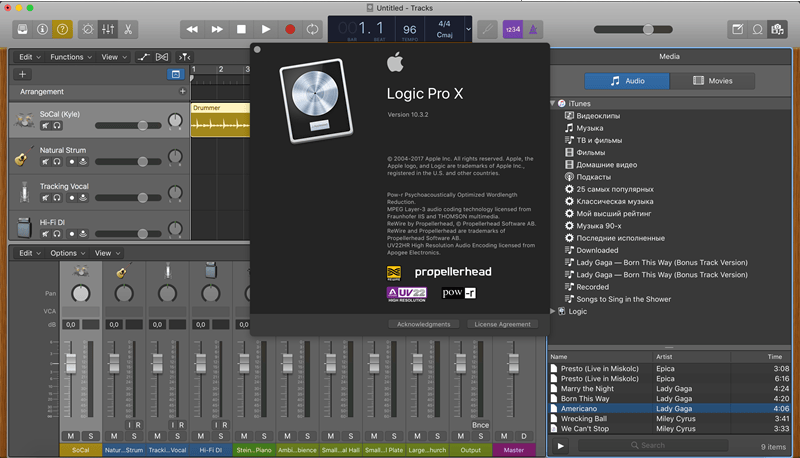Enable input monitoring on Hi-Fi DI track

[83, 234]
